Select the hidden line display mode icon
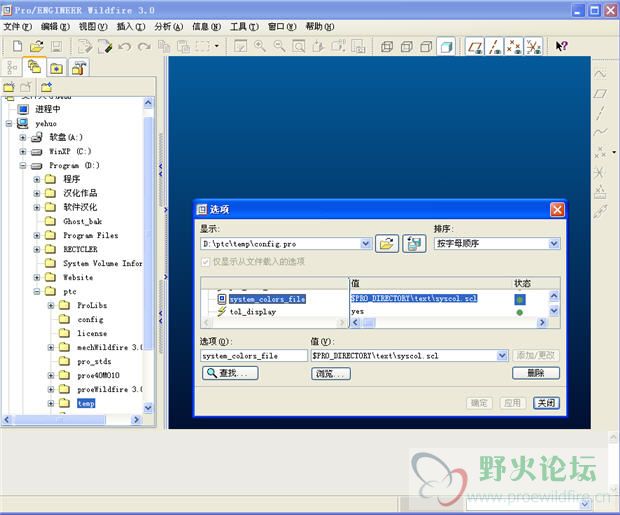The image size is (620, 515). (406, 47)
